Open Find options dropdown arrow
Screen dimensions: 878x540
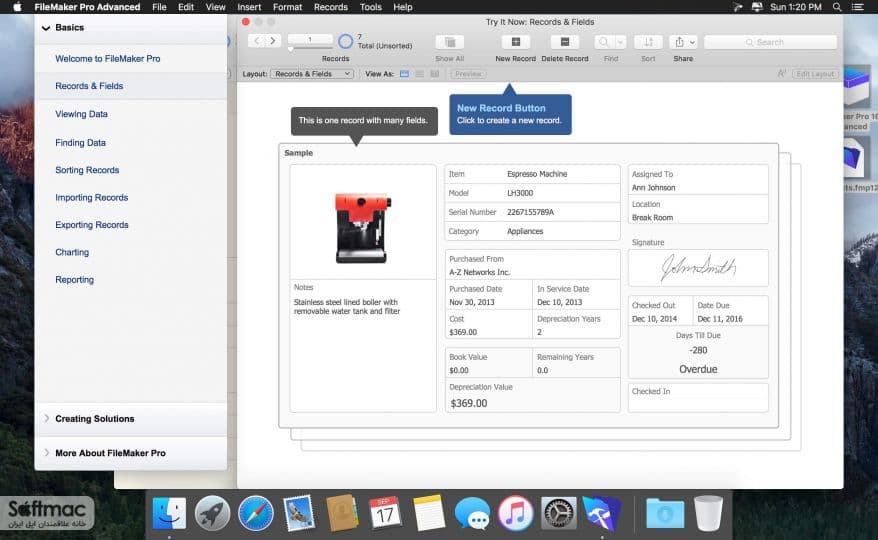(x=620, y=42)
